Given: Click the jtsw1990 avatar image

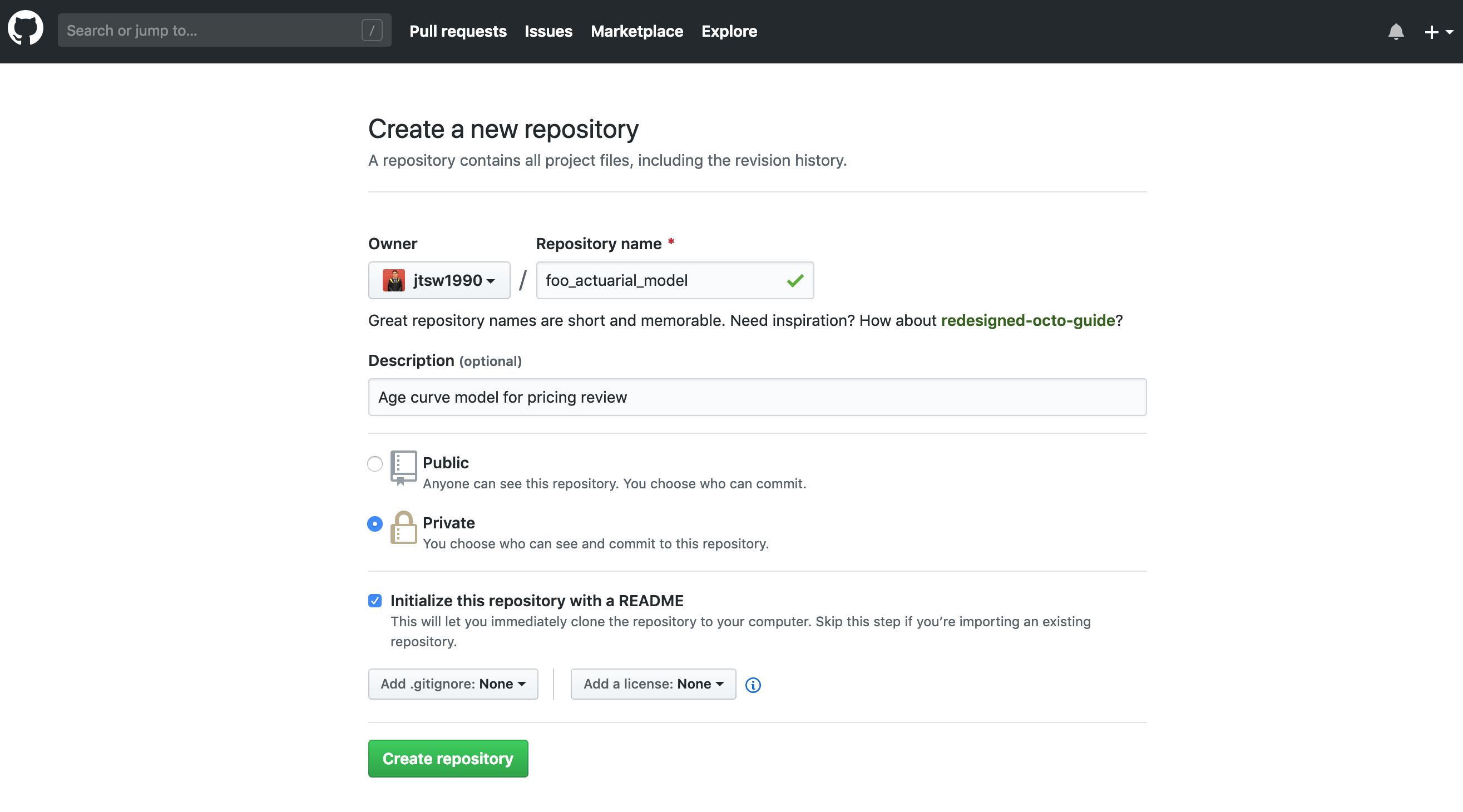Looking at the screenshot, I should coord(394,280).
